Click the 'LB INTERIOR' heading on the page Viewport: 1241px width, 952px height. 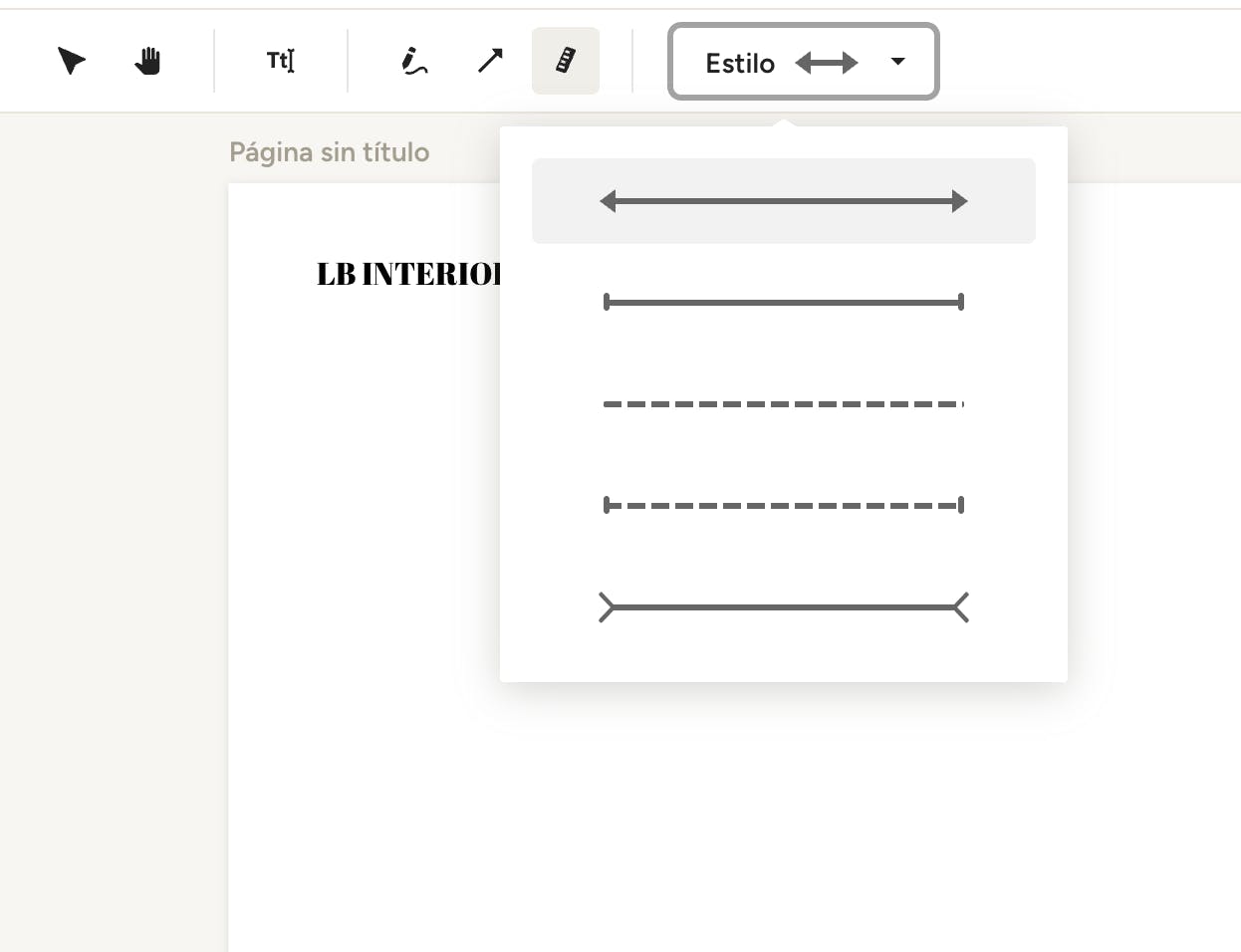[x=408, y=274]
